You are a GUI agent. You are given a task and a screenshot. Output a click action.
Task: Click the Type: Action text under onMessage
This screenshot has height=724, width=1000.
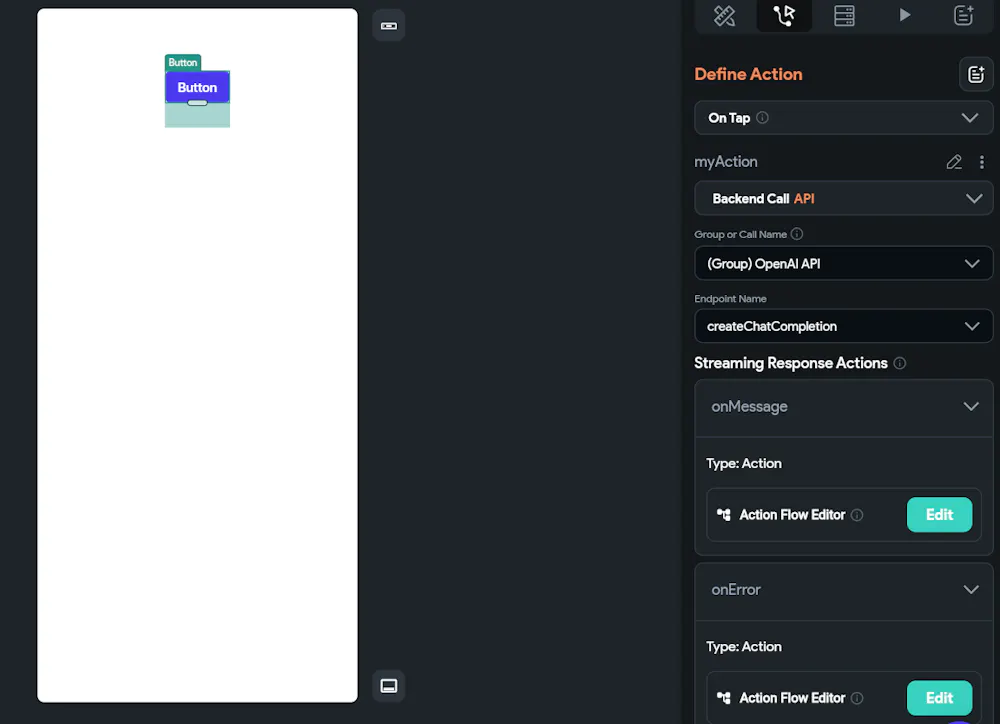[744, 464]
